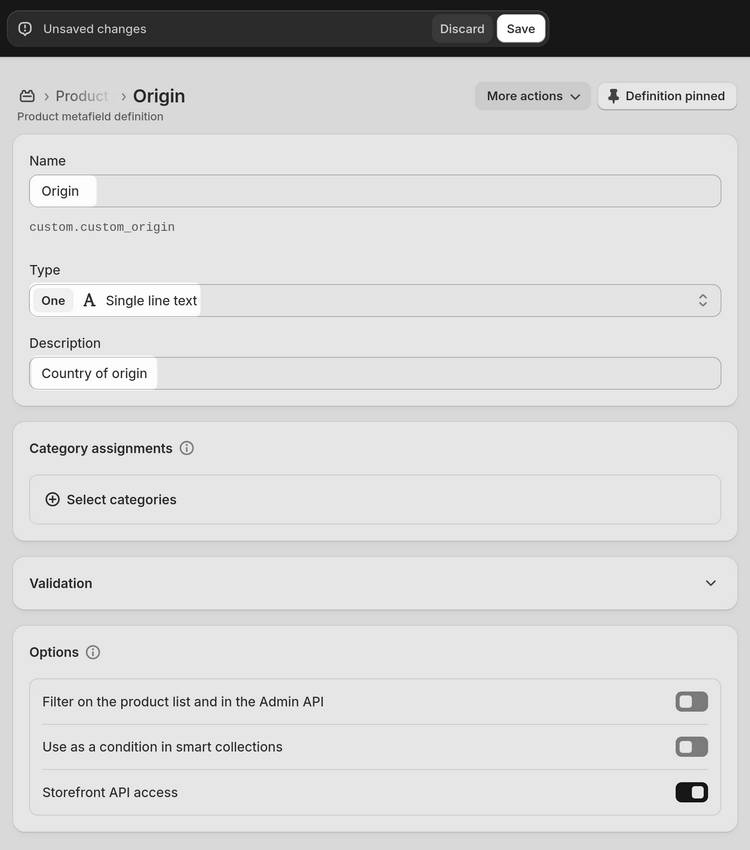This screenshot has height=850, width=750.
Task: Click the stacked chevrons on the Type selector
Action: [703, 299]
